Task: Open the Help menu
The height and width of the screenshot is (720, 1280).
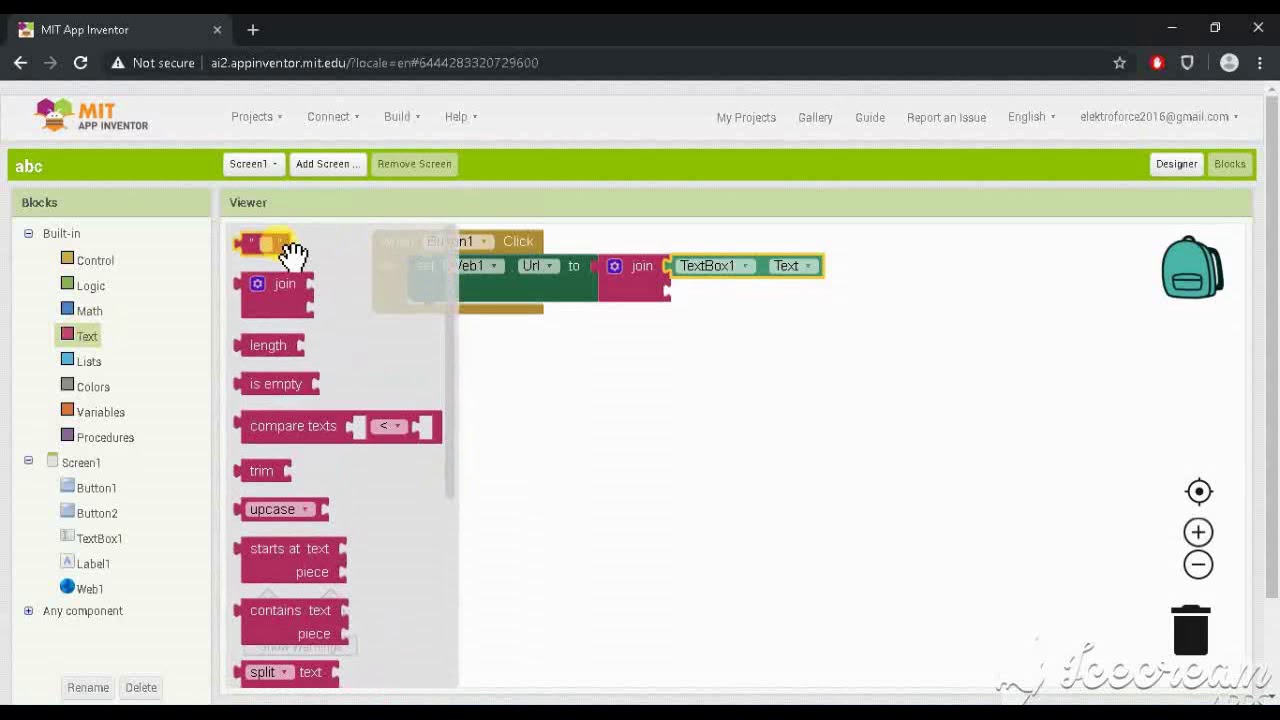Action: click(x=461, y=117)
